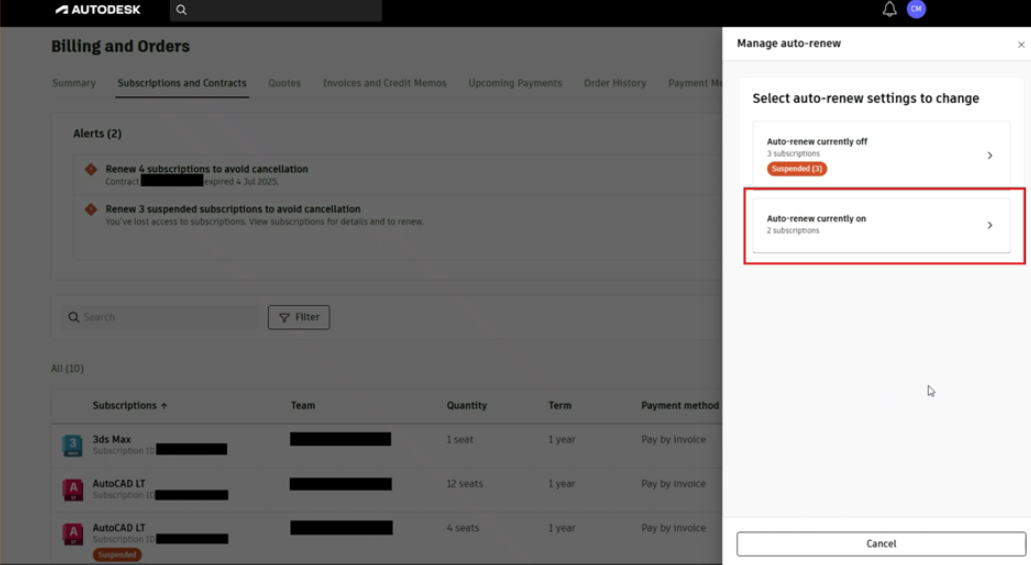Click the 'All (10)' count label

(x=67, y=368)
